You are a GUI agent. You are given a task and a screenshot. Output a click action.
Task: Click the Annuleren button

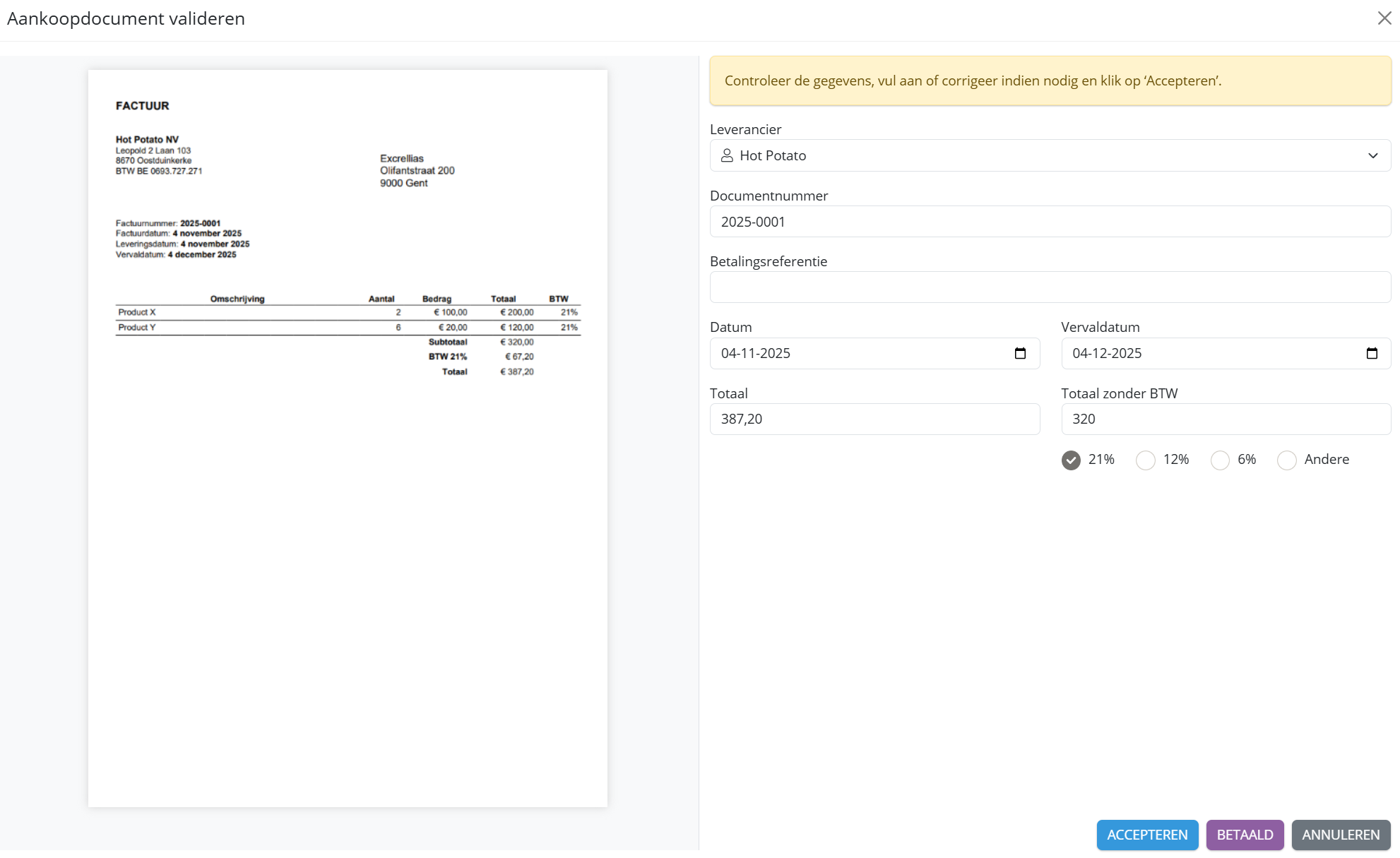point(1341,835)
